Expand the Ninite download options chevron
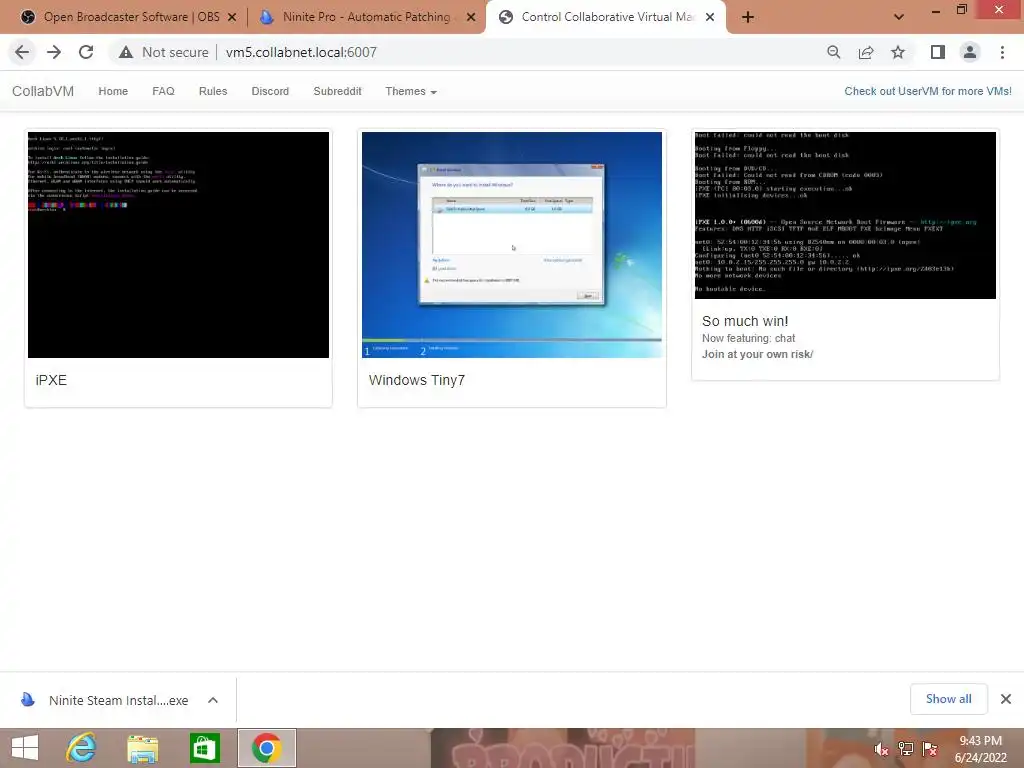Screen dimensions: 1024x768 [213, 700]
